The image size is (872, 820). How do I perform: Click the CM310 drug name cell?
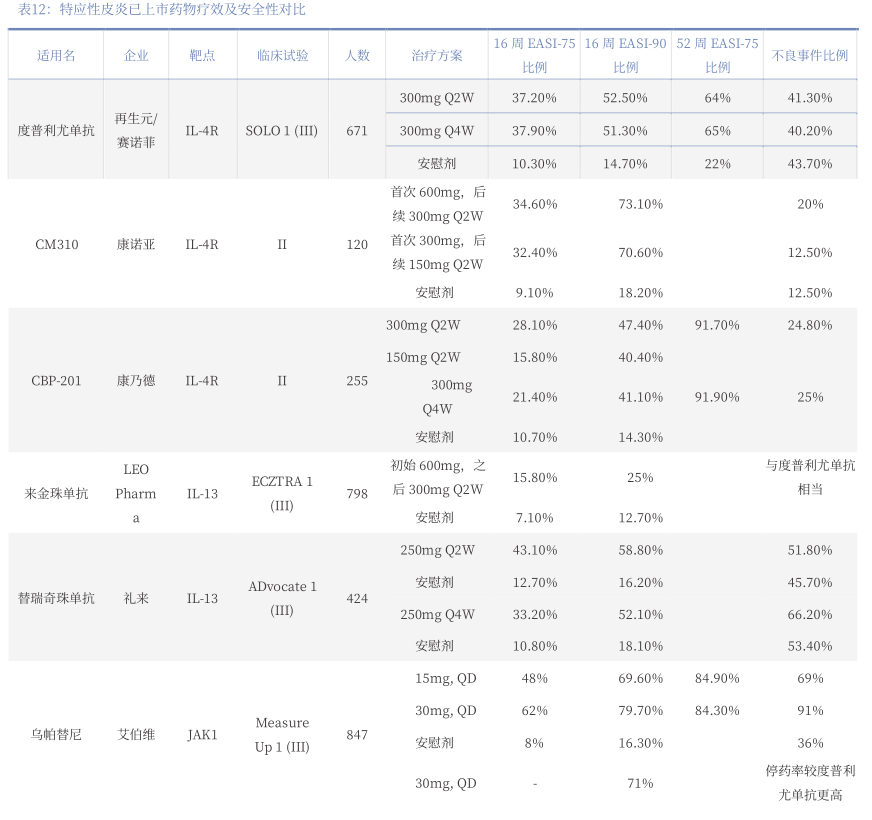pyautogui.click(x=56, y=245)
